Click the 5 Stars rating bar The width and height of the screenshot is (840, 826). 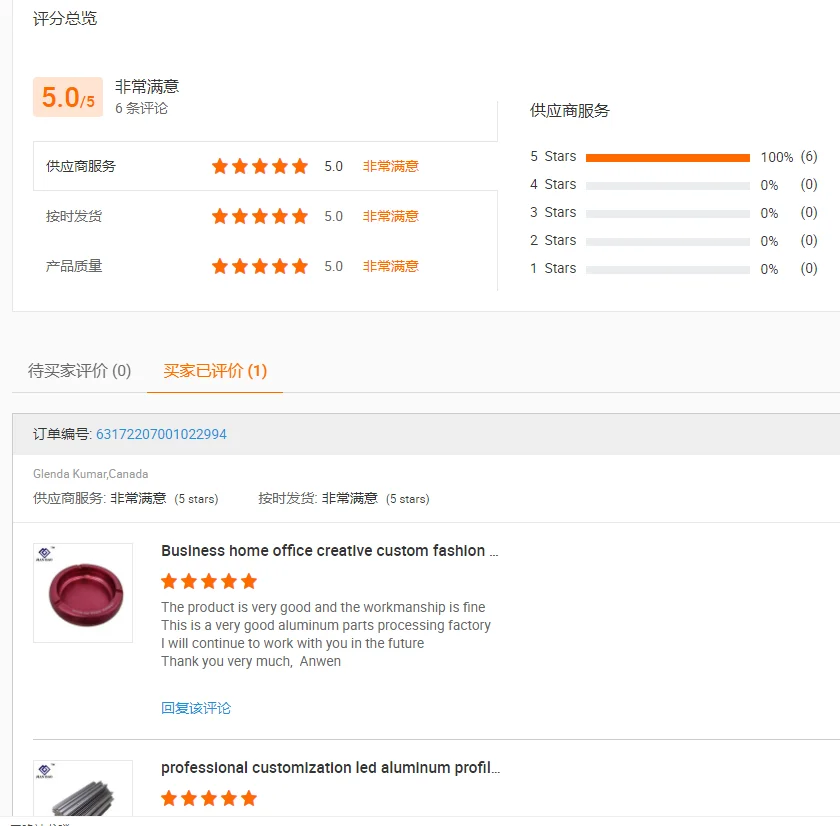pyautogui.click(x=667, y=157)
